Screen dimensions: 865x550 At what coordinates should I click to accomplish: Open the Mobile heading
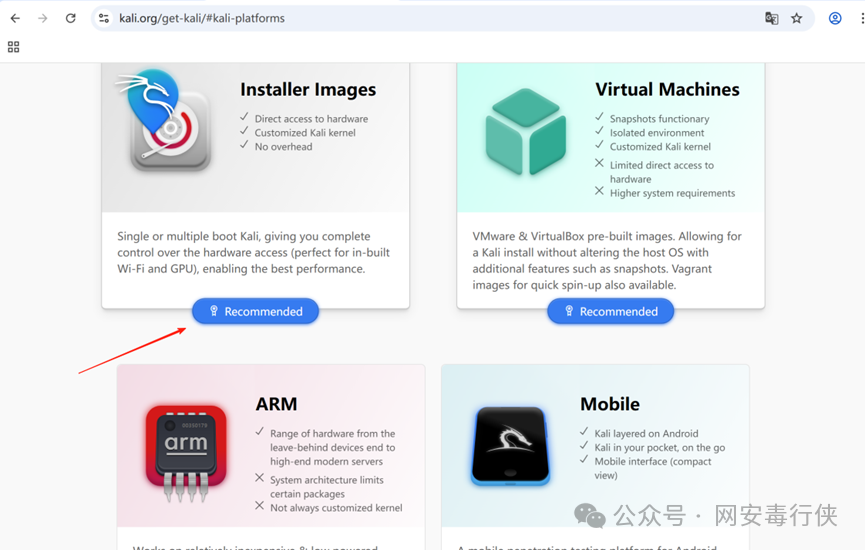coord(610,404)
